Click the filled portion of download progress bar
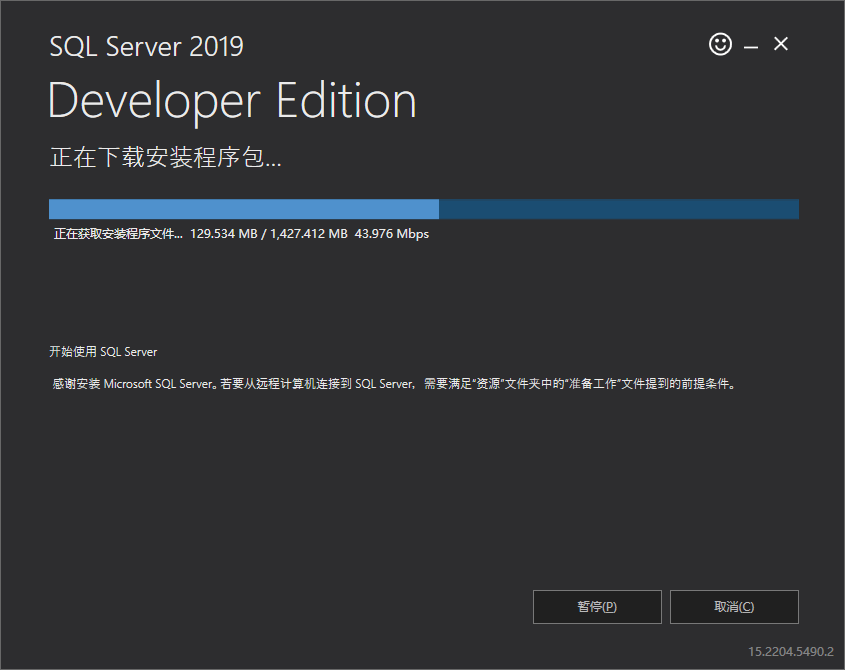 (x=244, y=209)
